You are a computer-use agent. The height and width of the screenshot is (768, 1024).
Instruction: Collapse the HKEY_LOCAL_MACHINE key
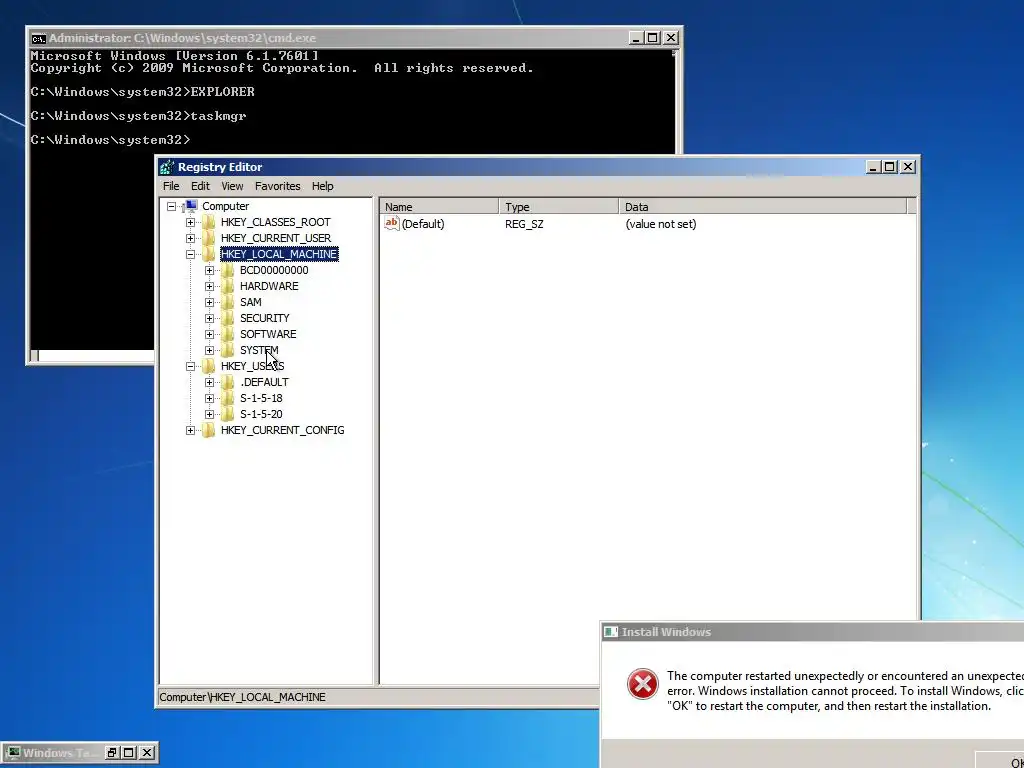(x=190, y=254)
